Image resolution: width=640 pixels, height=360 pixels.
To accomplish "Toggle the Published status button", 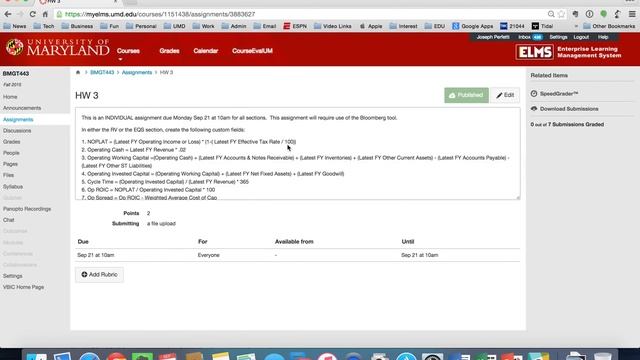I will click(x=466, y=95).
